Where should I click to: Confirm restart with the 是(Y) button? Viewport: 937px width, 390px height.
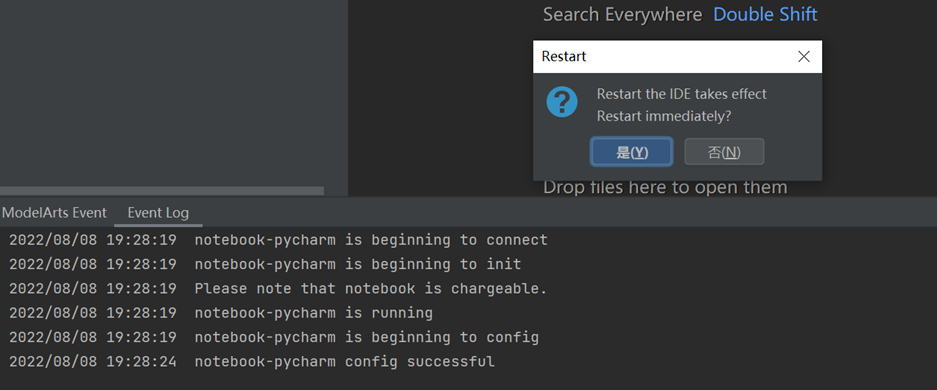[632, 152]
